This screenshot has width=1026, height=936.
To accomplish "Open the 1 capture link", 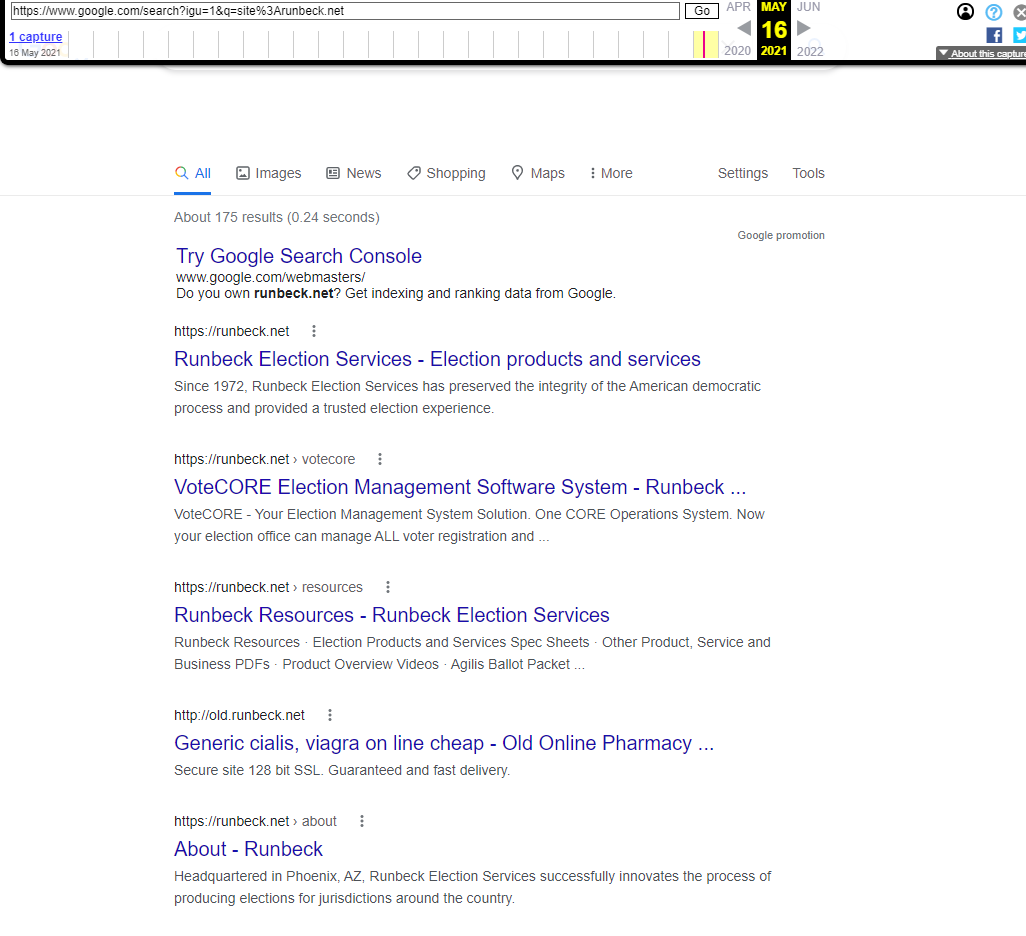I will point(36,37).
